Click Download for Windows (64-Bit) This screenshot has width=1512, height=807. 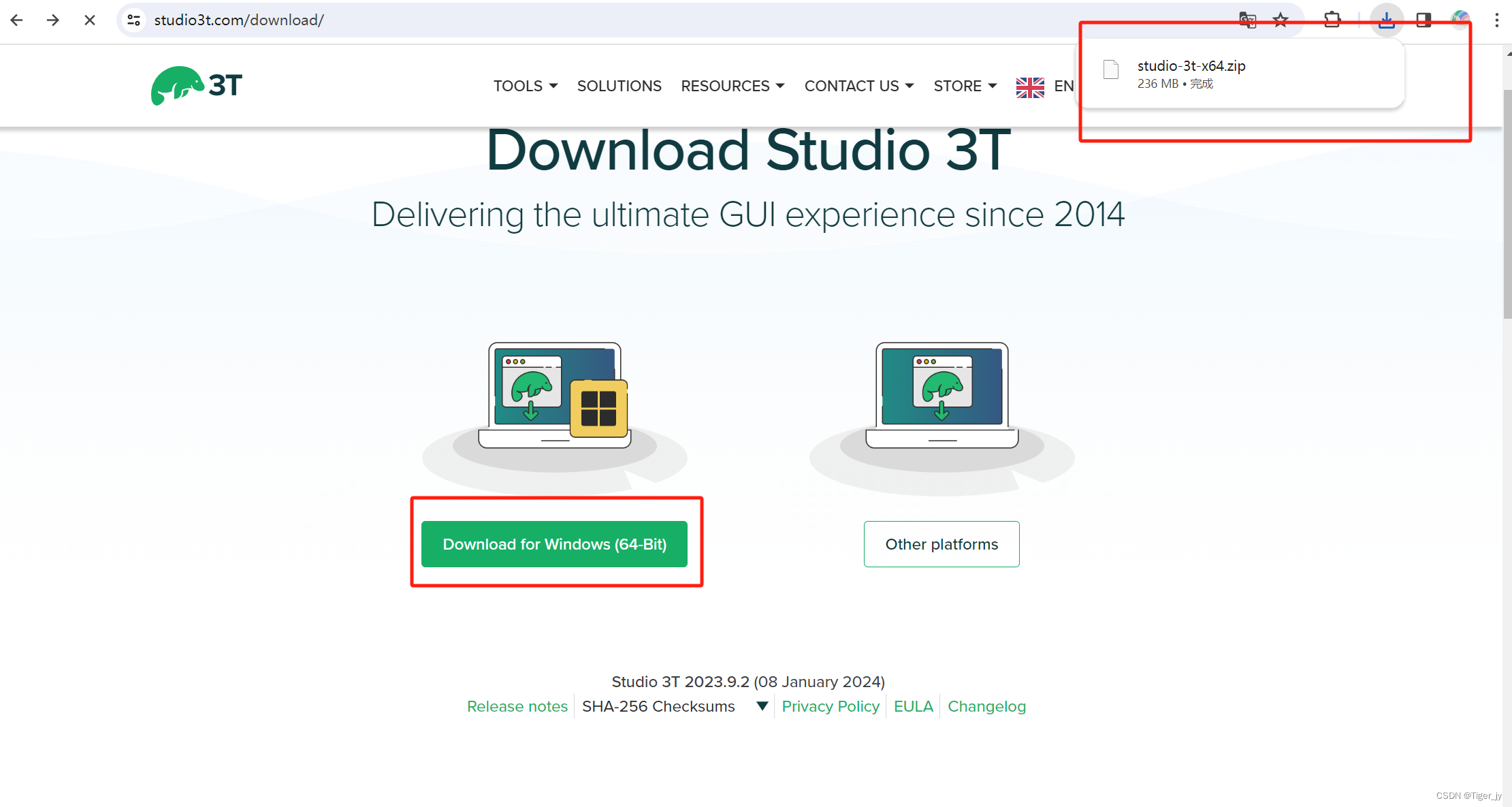555,544
